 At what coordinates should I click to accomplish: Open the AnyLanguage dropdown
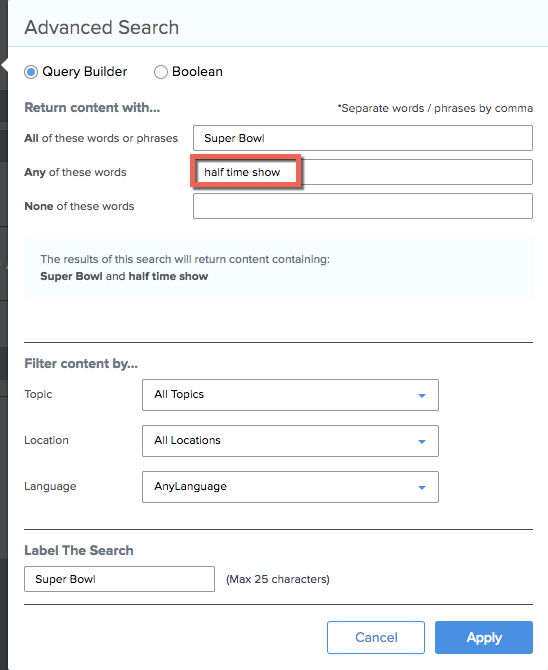coord(290,487)
